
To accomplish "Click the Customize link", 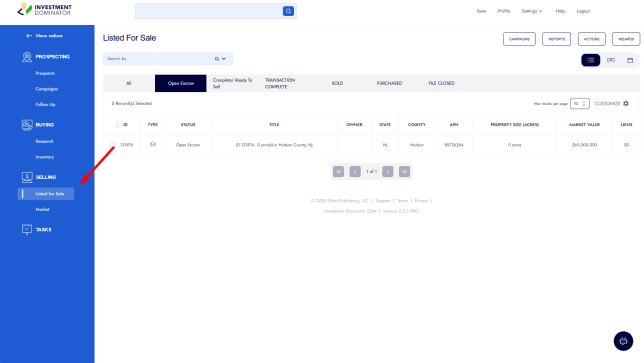I will click(607, 104).
